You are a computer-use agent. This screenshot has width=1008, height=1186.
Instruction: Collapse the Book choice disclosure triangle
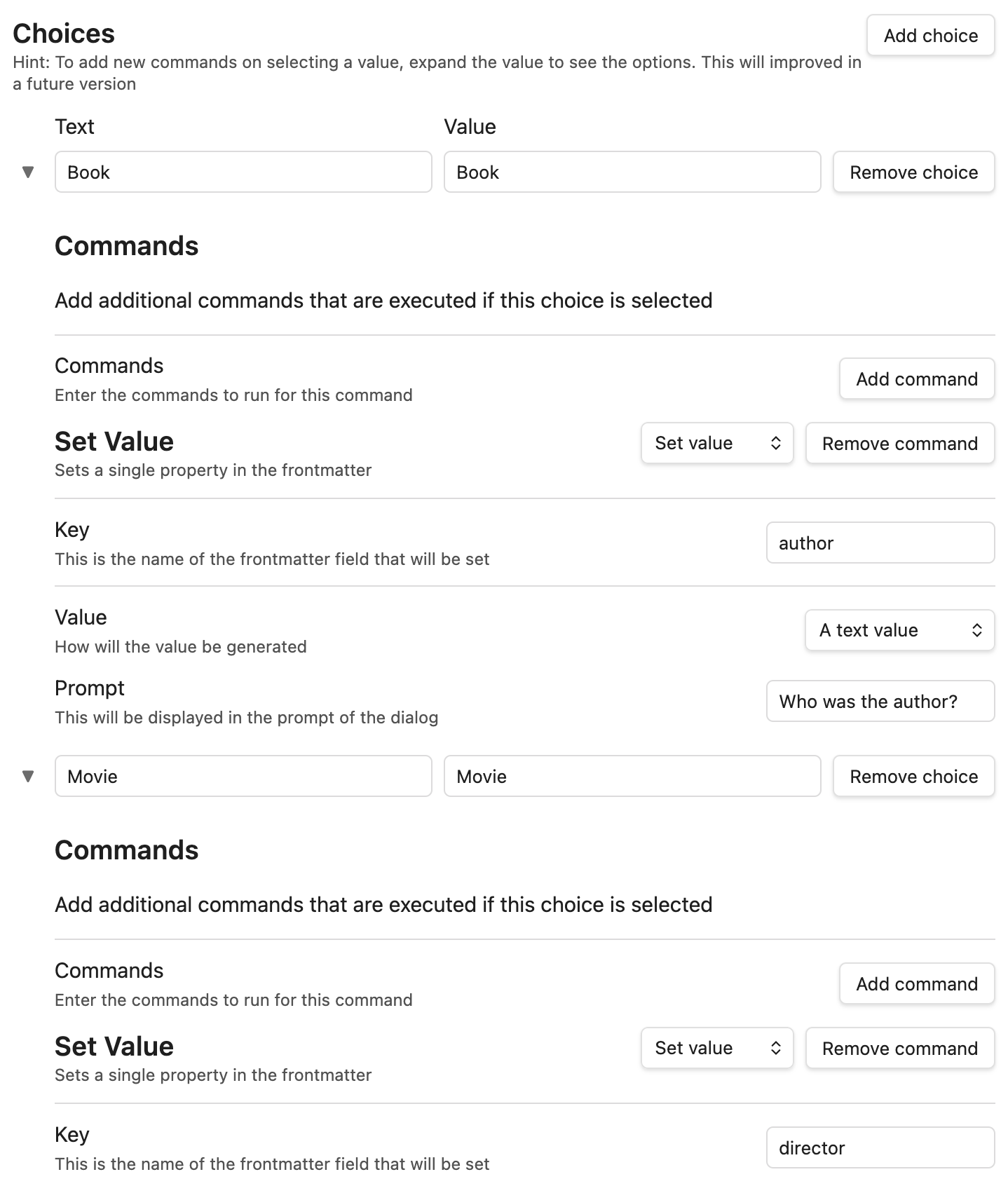point(28,172)
